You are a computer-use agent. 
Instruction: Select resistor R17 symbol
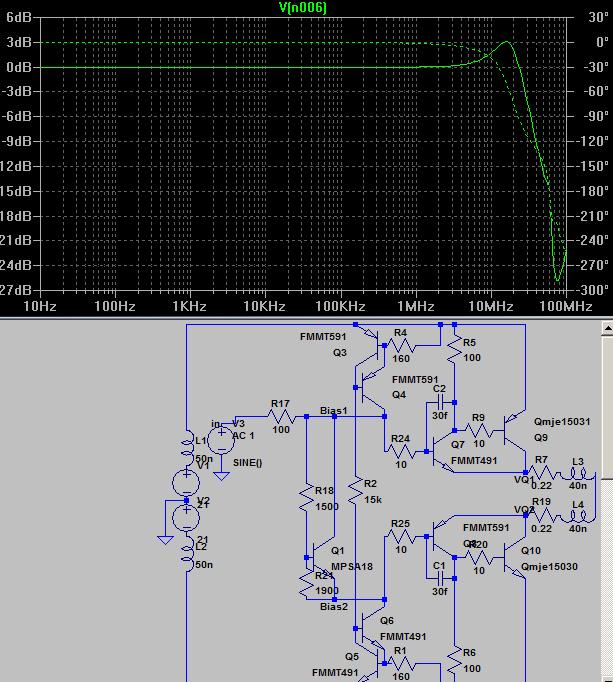282,417
